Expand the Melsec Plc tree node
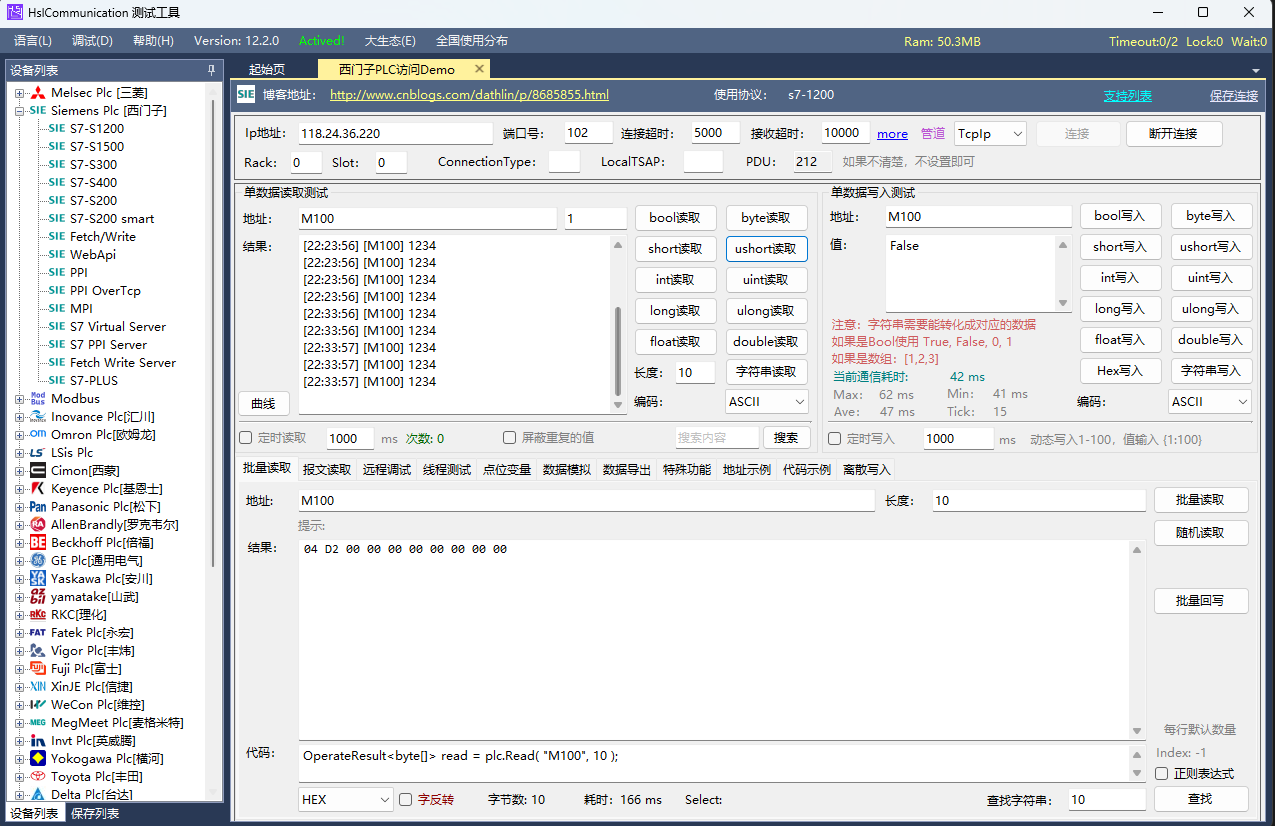This screenshot has width=1275, height=826. coord(19,93)
